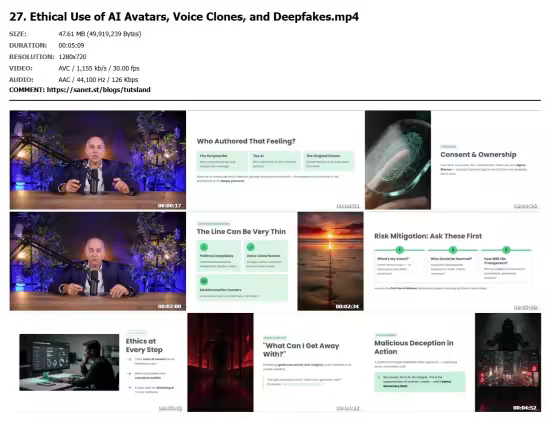Screen dimensions: 550x422
Task: Select the speaker thumbnail stamped 00:00:17
Action: point(98,160)
